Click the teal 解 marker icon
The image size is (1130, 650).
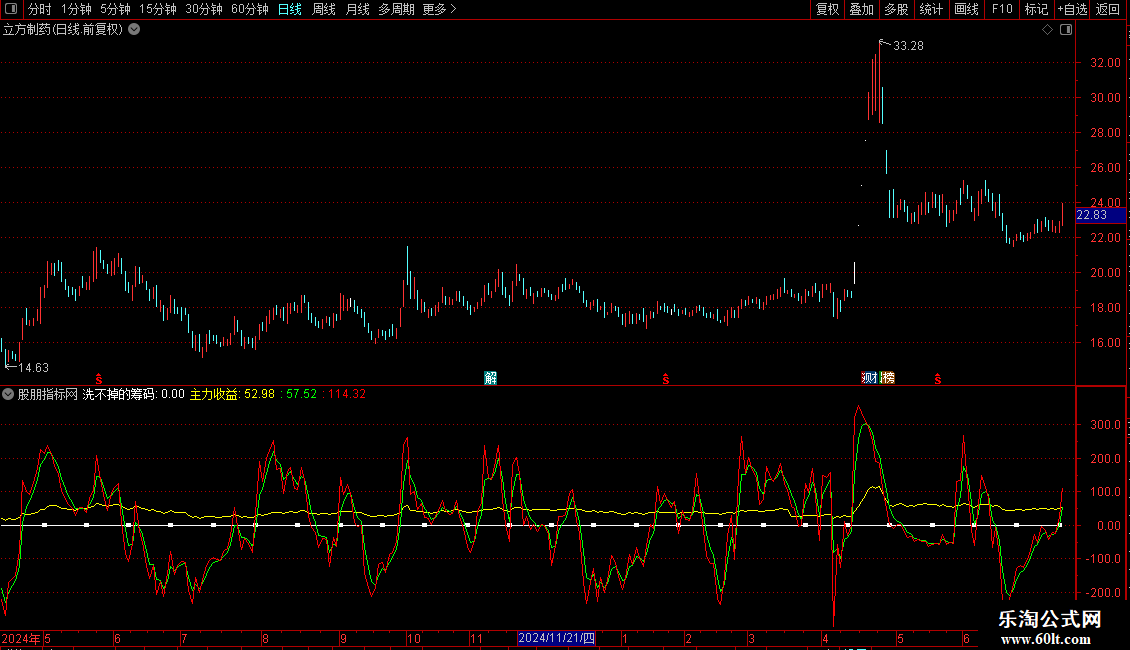[x=490, y=378]
